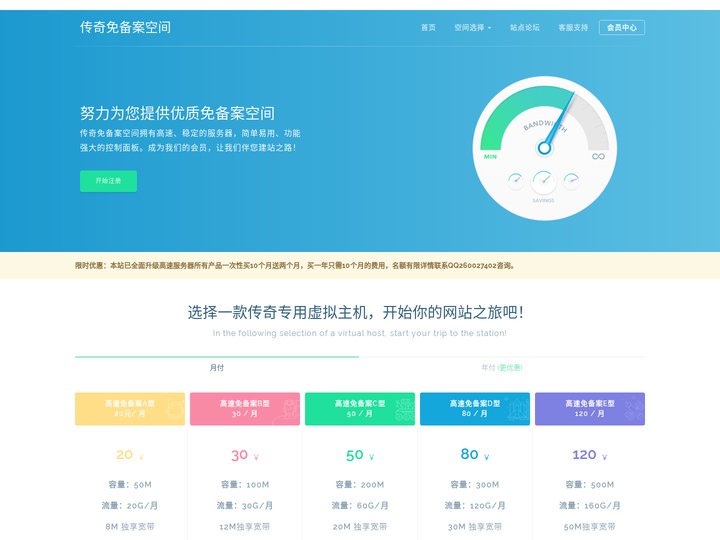Click the 容量: 200M text
The image size is (720, 540).
360,484
